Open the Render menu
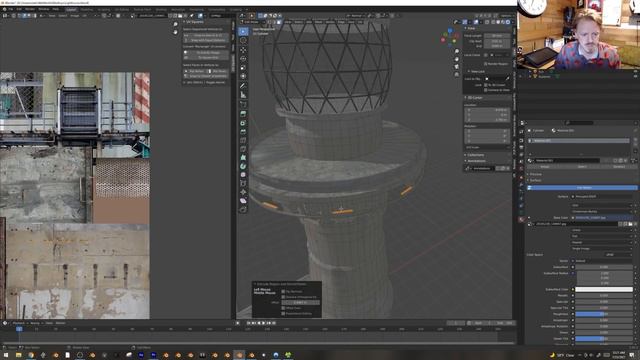Viewport: 640px width, 360px height. click(x=30, y=9)
